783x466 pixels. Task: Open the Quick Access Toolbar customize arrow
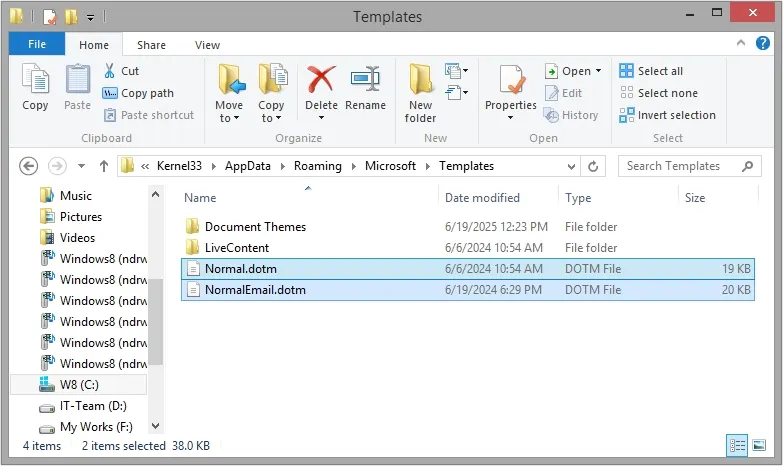(x=90, y=17)
